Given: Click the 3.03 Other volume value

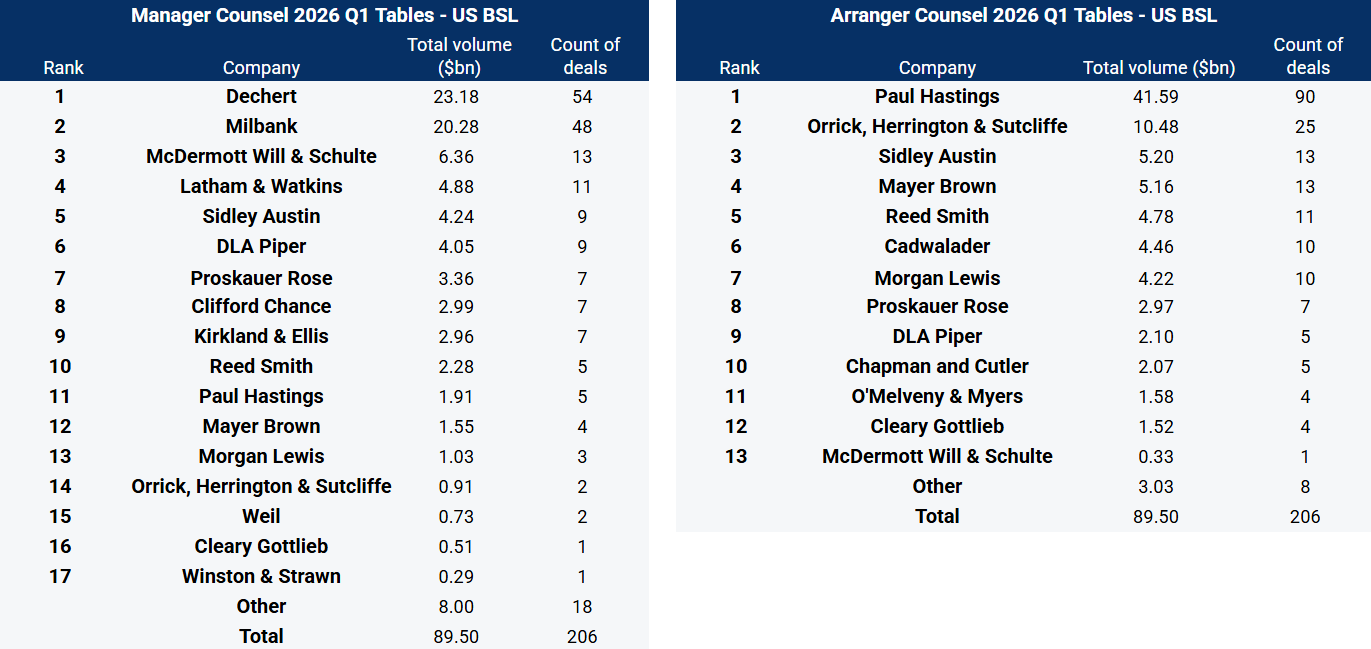Looking at the screenshot, I should pyautogui.click(x=1158, y=487).
